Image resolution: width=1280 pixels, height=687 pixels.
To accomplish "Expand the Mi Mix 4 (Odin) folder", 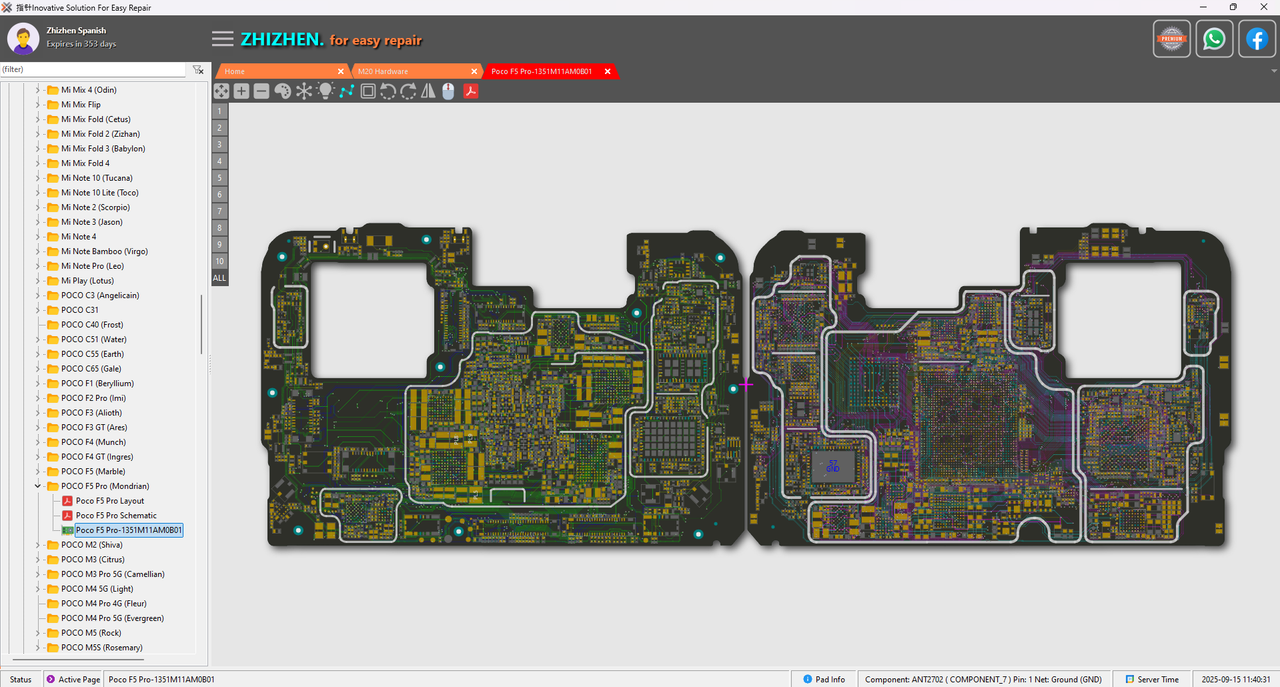I will pos(38,90).
